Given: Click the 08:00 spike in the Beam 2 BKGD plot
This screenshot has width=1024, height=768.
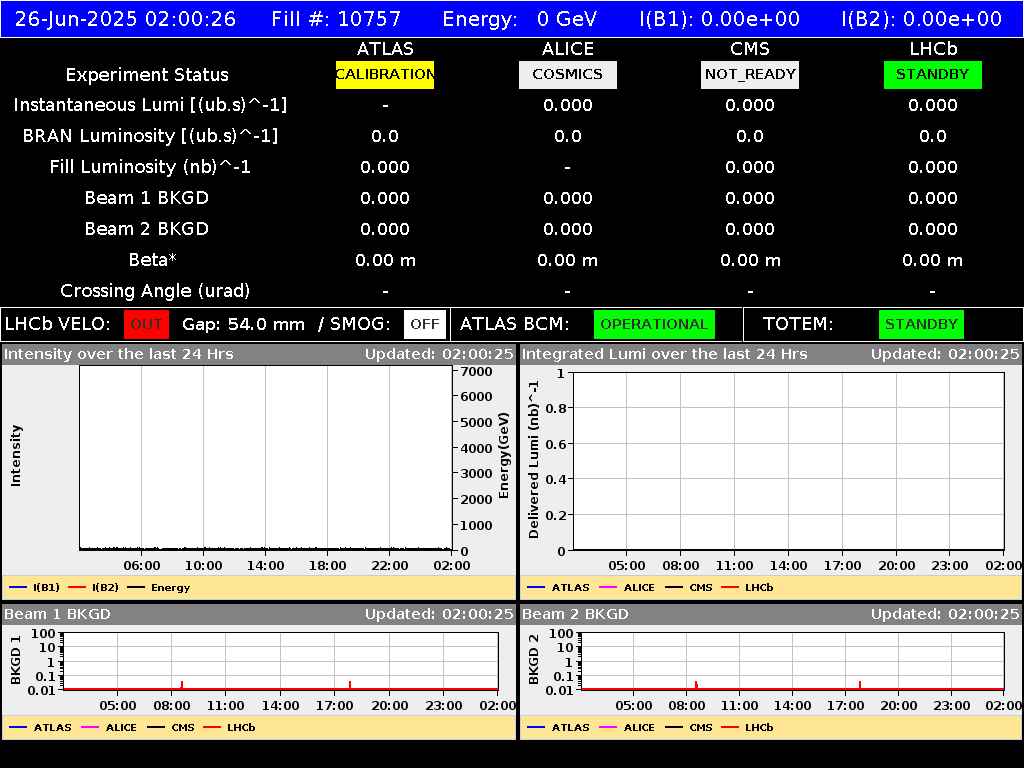Looking at the screenshot, I should [x=696, y=684].
